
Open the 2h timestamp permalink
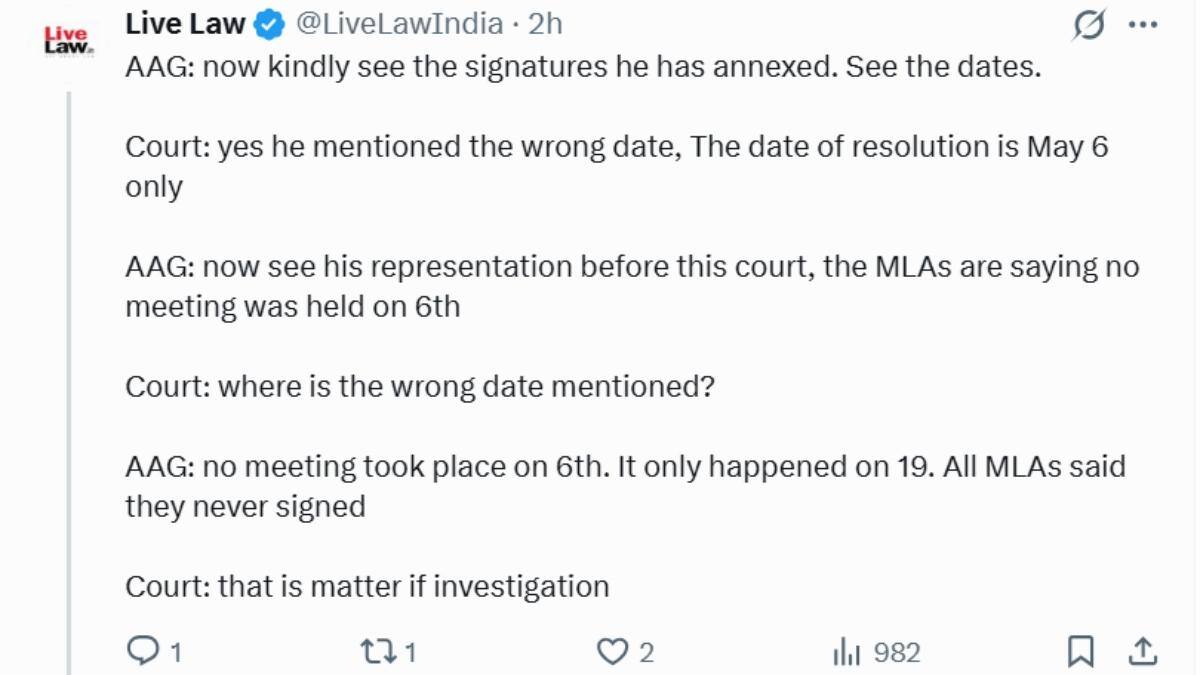tap(545, 23)
